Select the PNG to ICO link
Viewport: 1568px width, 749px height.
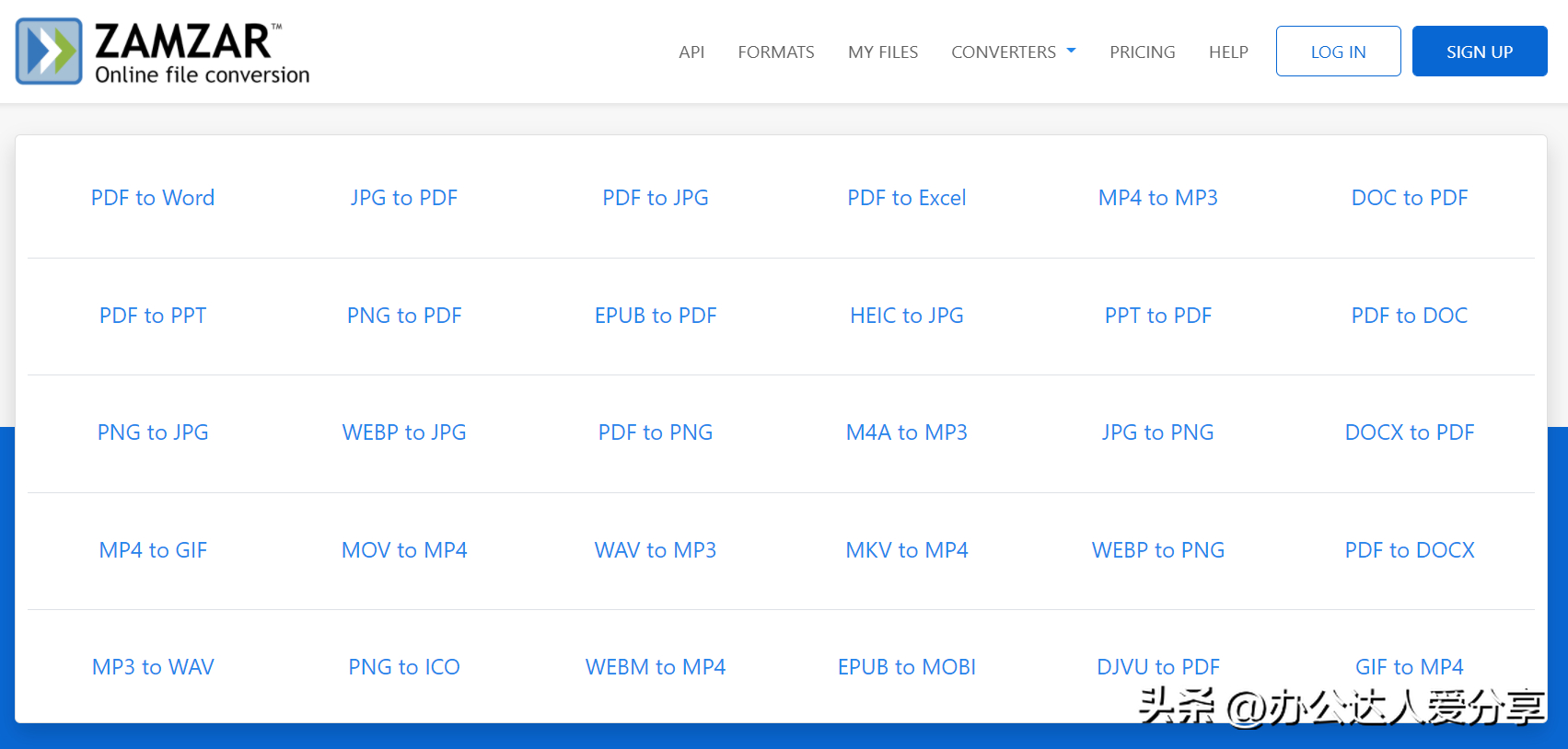pos(404,667)
